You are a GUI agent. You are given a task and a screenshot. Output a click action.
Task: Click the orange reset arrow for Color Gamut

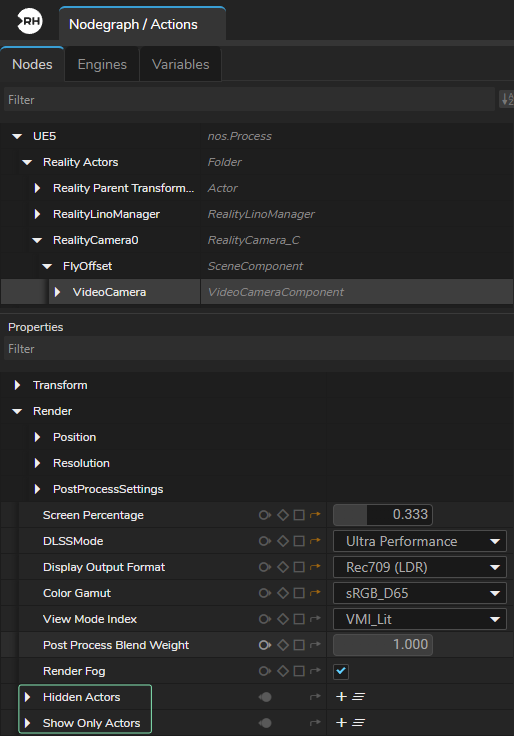point(315,593)
